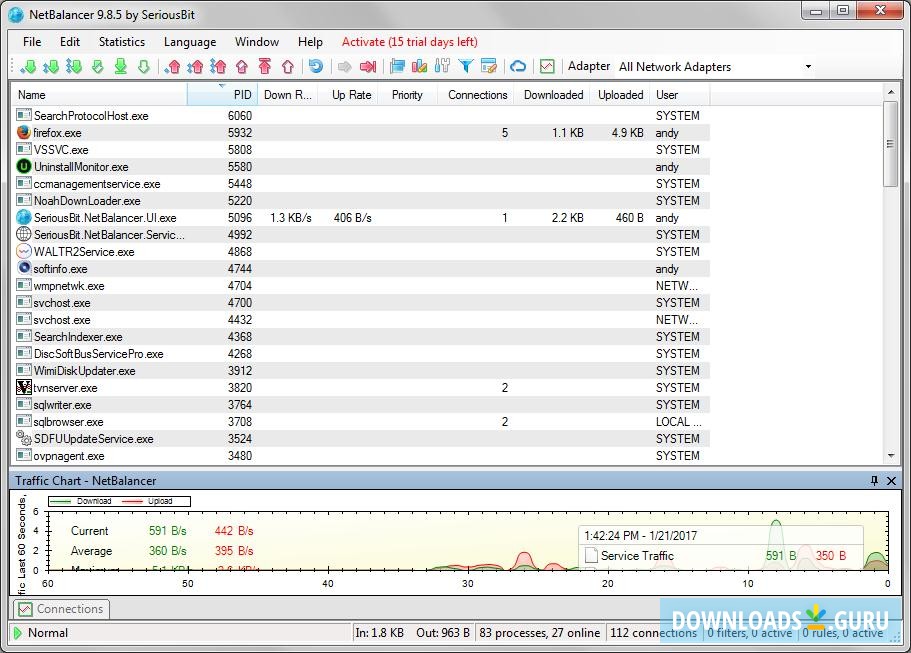
Task: Select the WALTR2Service.exe row
Action: (360, 252)
